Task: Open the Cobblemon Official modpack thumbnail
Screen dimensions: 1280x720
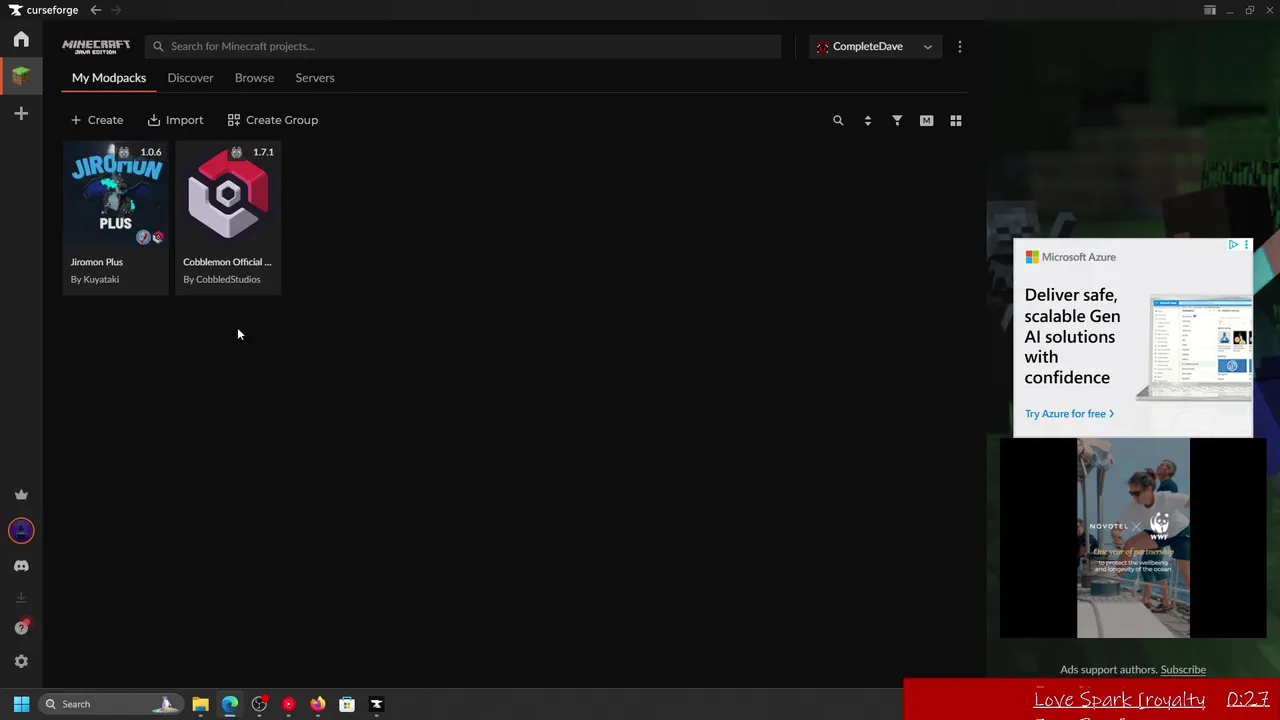Action: click(228, 194)
